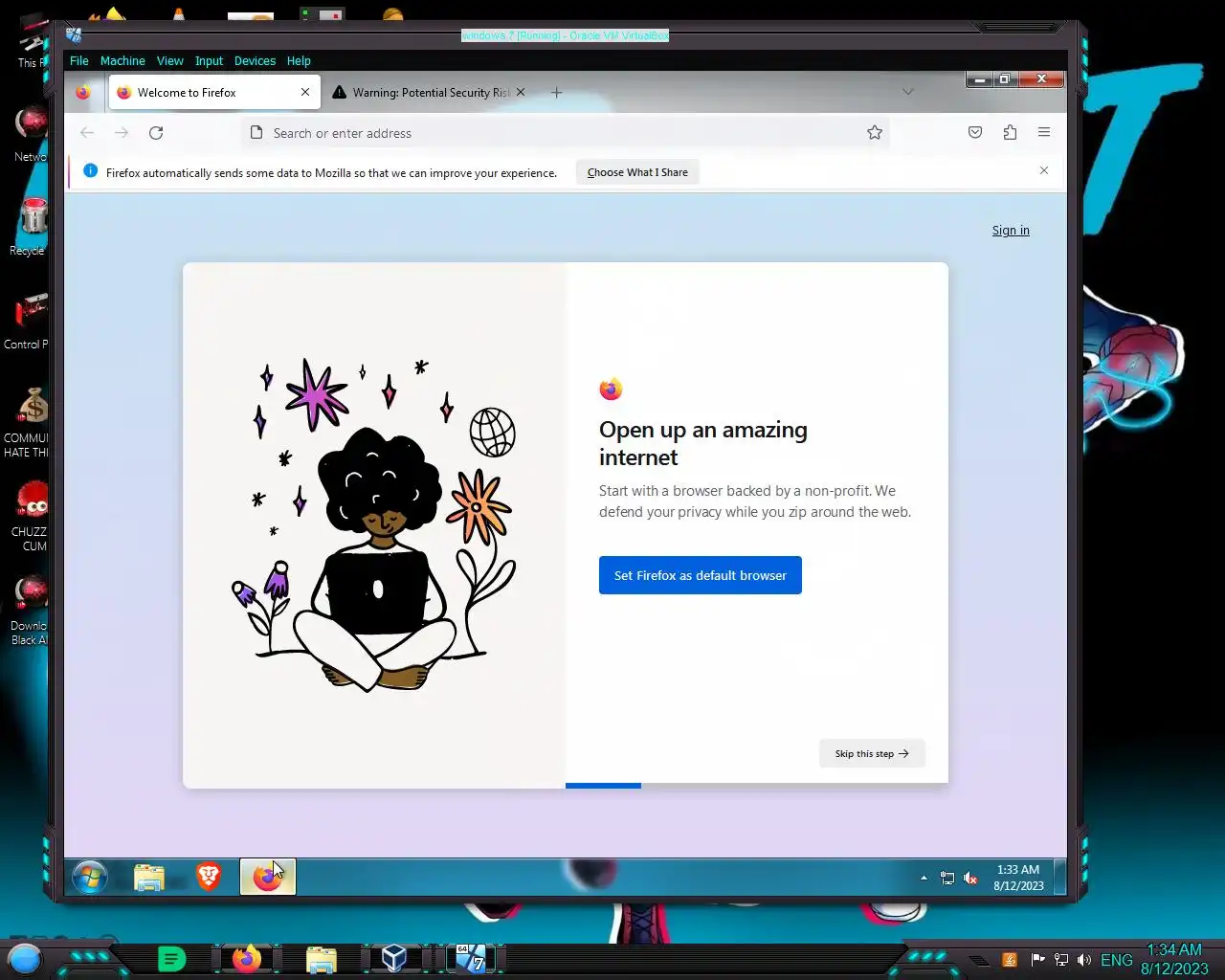Viewport: 1225px width, 980px height.
Task: Click the muted volume icon in guest tray
Action: 970,878
